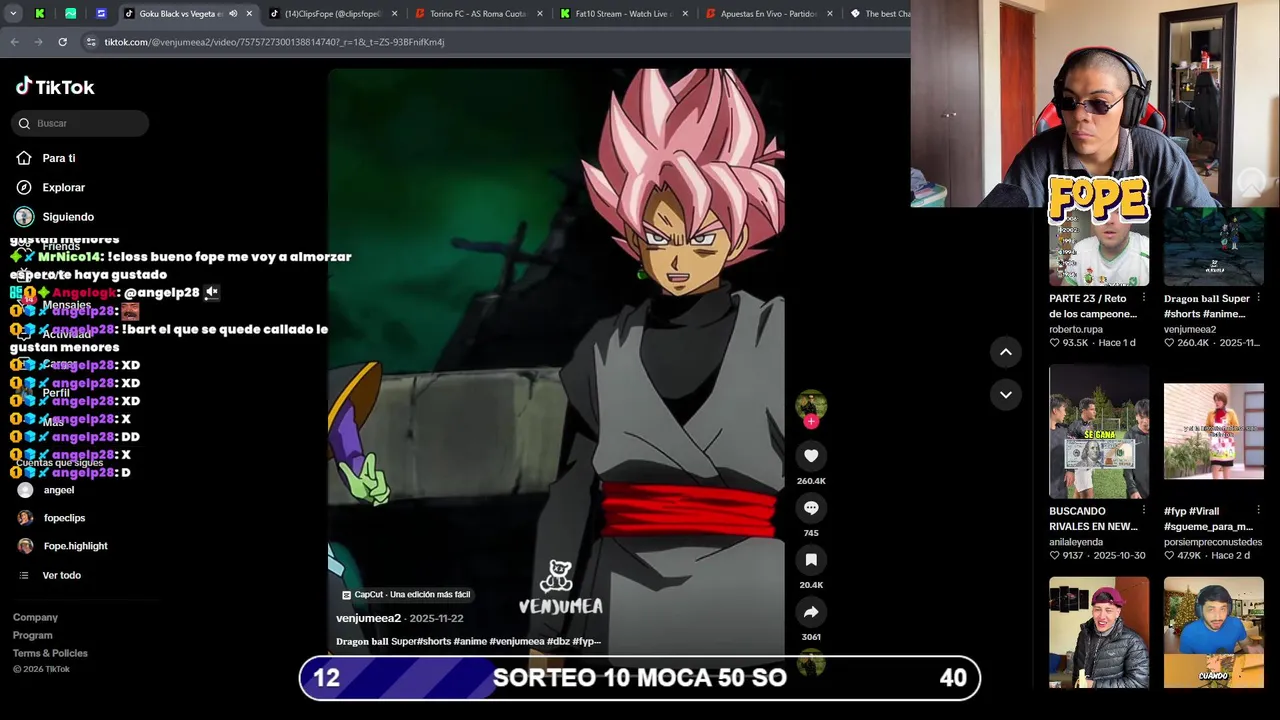This screenshot has height=720, width=1280.
Task: Expand the Dragon ball Super video caption
Action: point(468,641)
